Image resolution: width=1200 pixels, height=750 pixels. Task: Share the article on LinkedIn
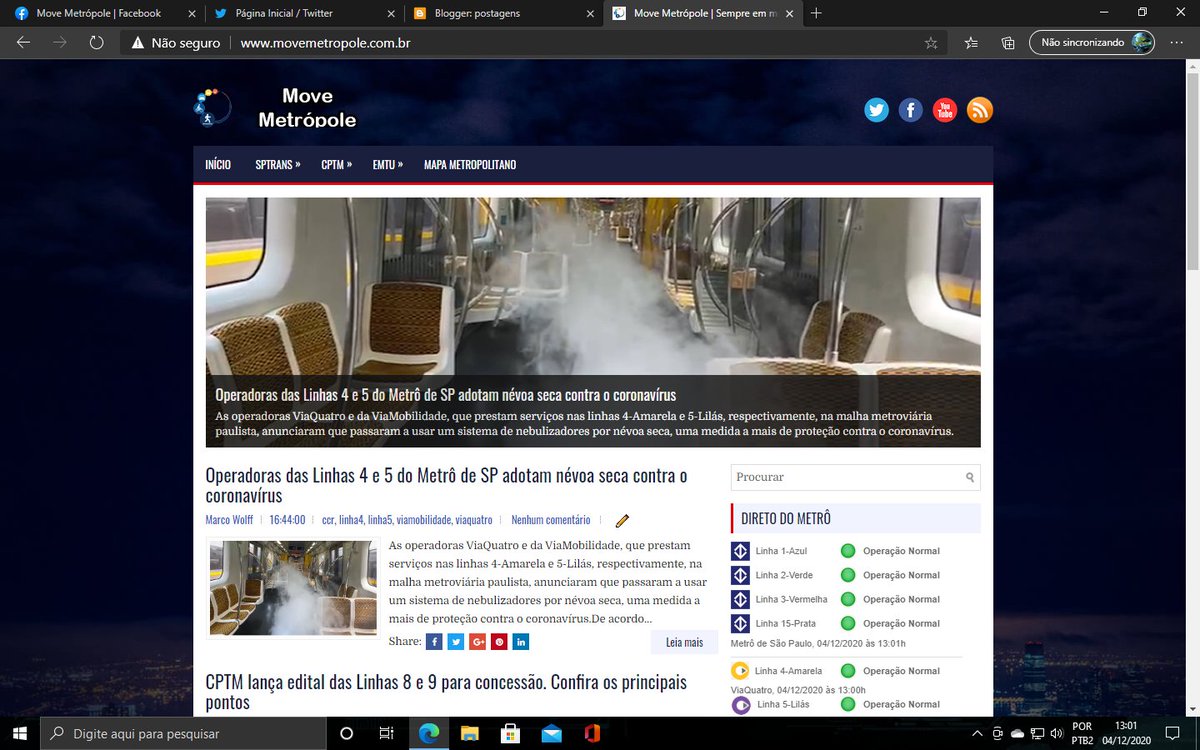click(x=521, y=642)
